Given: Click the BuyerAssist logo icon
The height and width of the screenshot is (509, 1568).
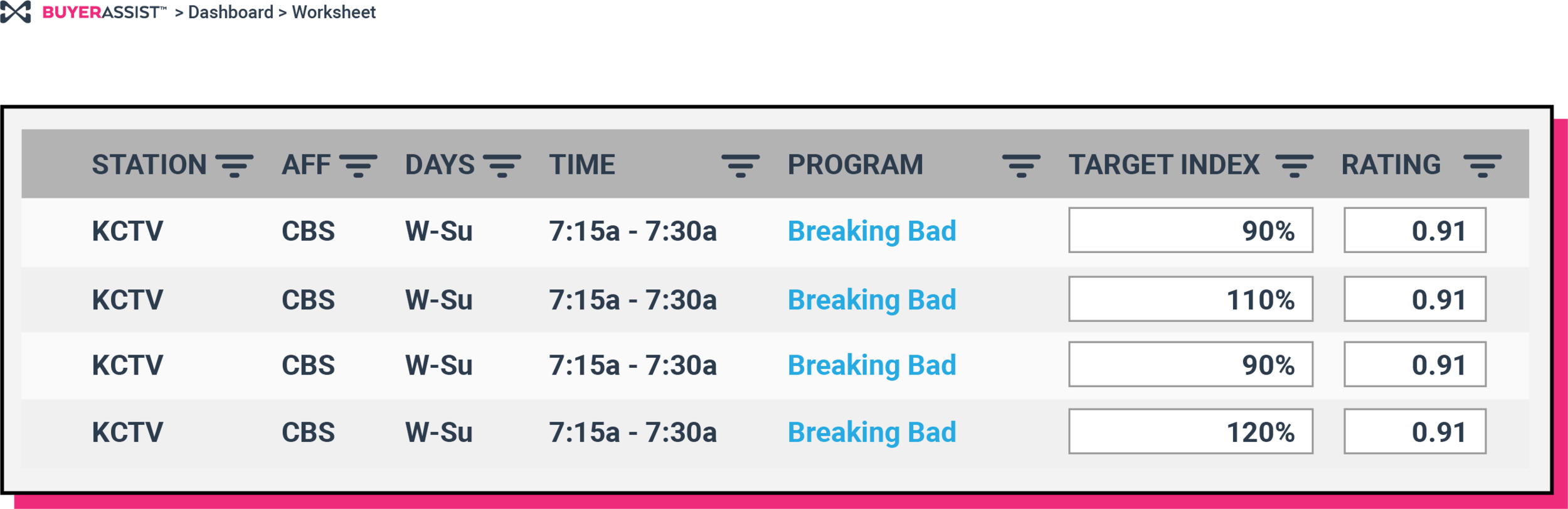Looking at the screenshot, I should pos(16,12).
